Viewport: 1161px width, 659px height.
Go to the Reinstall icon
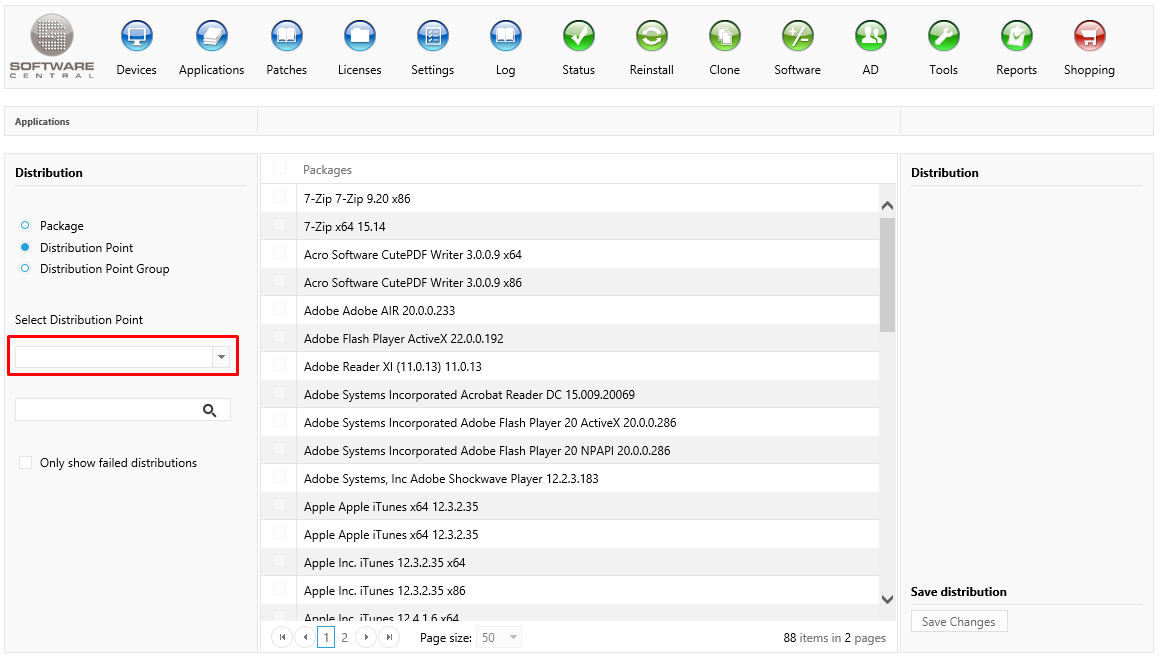(651, 37)
